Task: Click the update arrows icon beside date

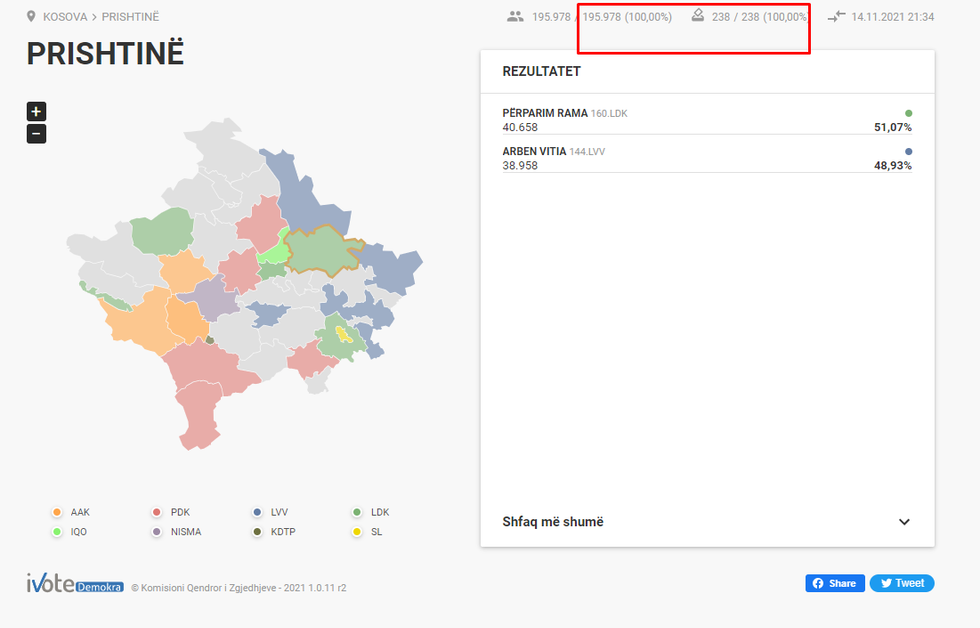Action: click(x=836, y=17)
